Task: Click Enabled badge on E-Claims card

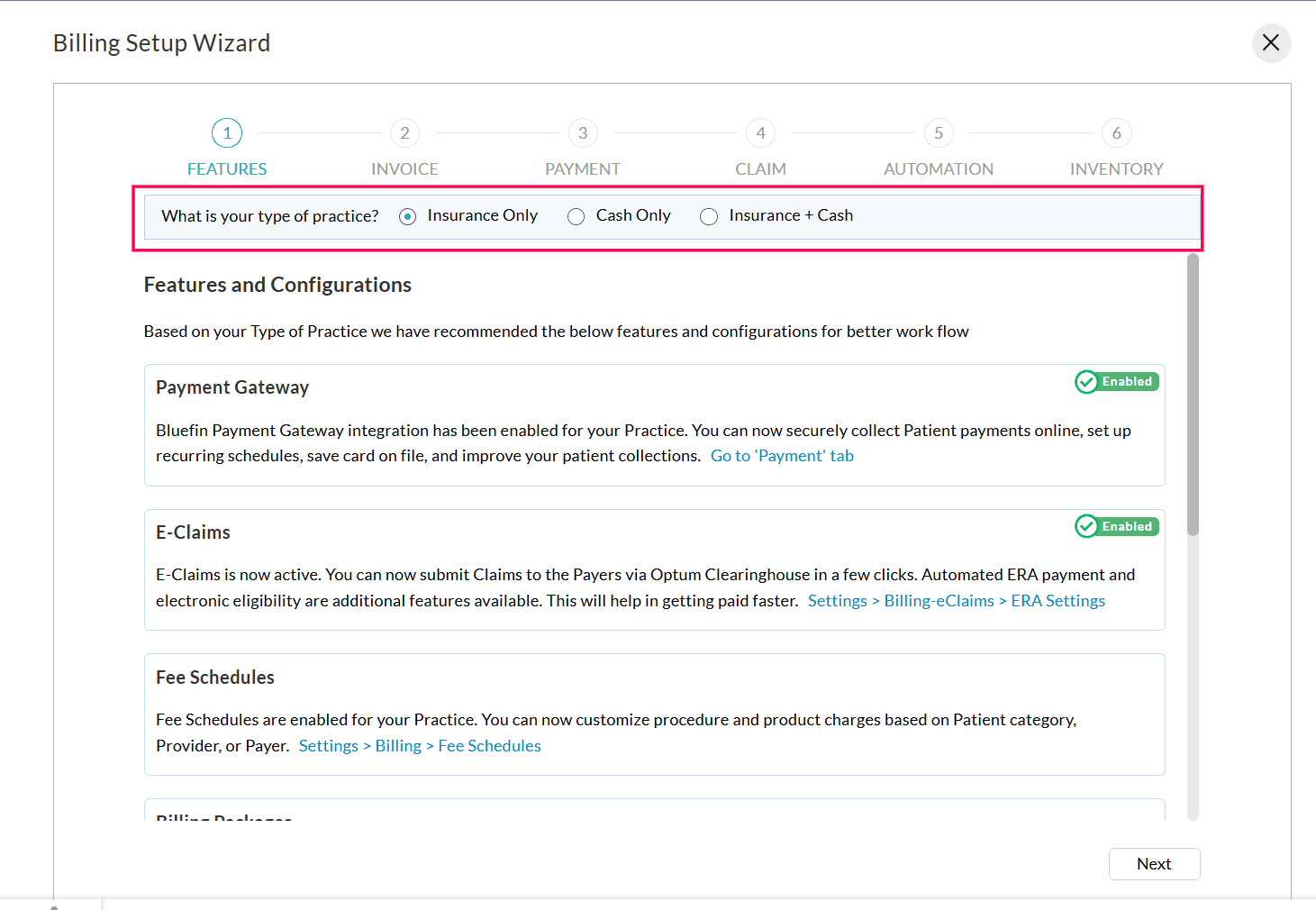Action: (x=1116, y=527)
